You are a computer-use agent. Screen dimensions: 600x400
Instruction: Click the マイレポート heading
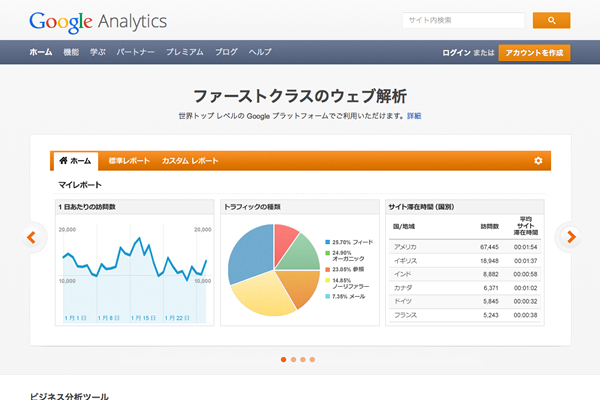[x=80, y=185]
